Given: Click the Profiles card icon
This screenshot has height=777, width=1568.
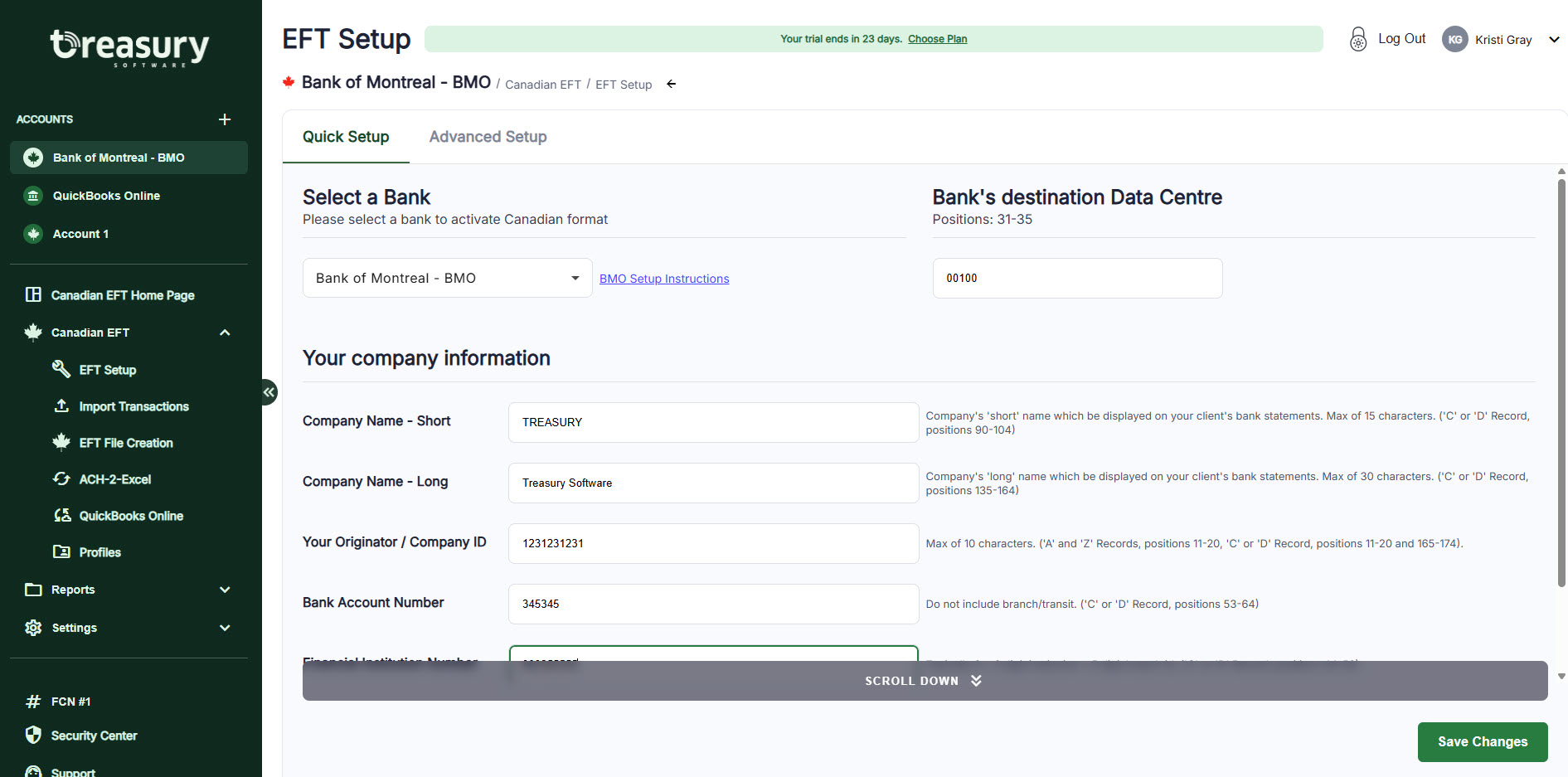Looking at the screenshot, I should (61, 551).
